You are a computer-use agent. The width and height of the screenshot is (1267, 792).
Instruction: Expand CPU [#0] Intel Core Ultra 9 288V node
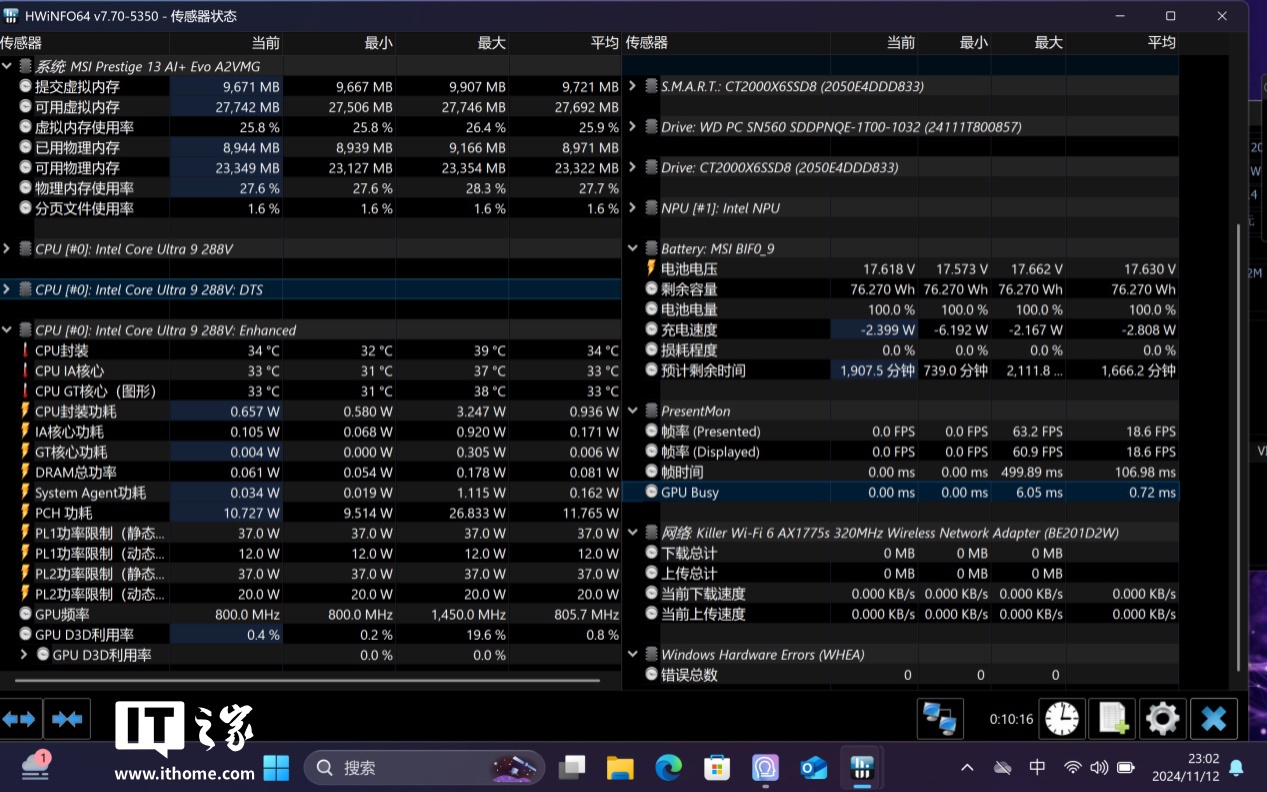pos(7,249)
